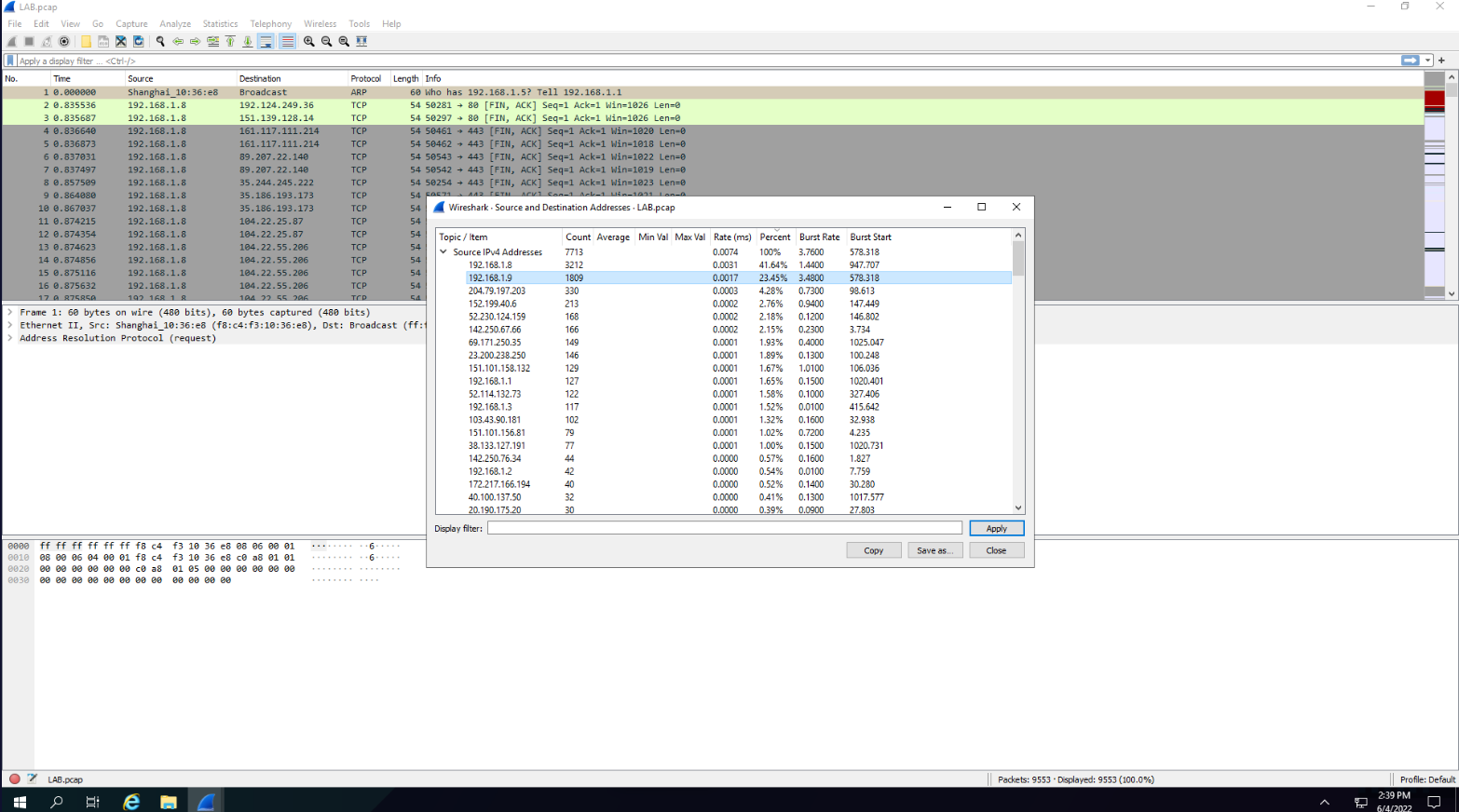
Task: Jump to the first packet arrow icon
Action: 230,42
